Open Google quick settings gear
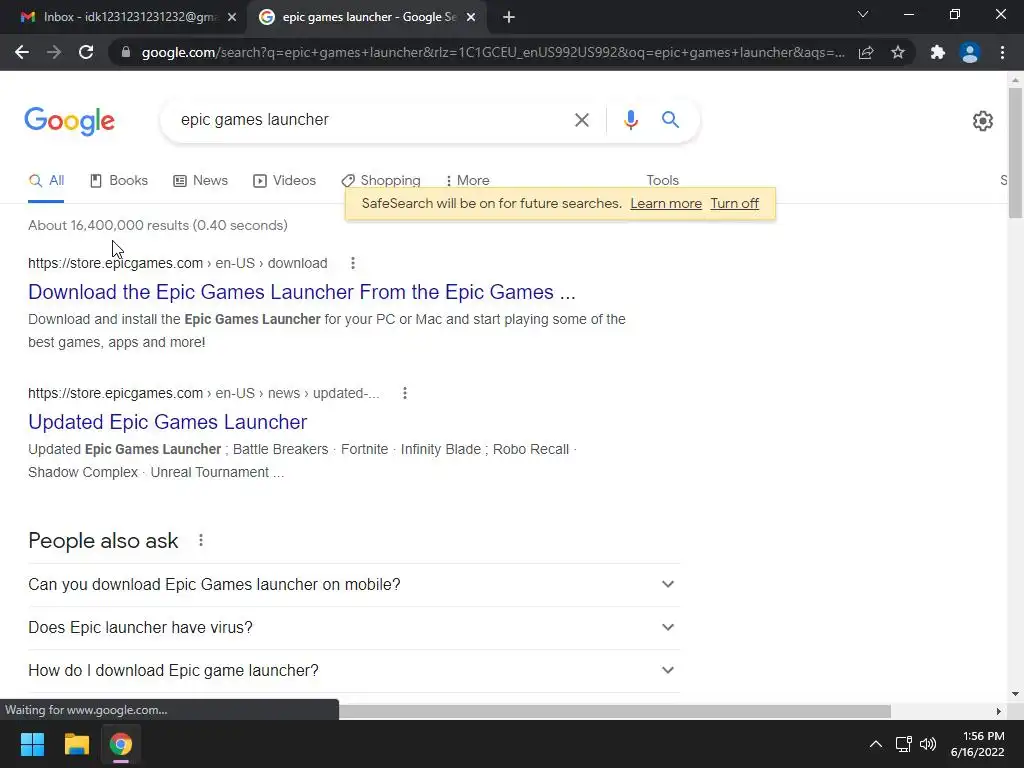1024x768 pixels. 983,121
